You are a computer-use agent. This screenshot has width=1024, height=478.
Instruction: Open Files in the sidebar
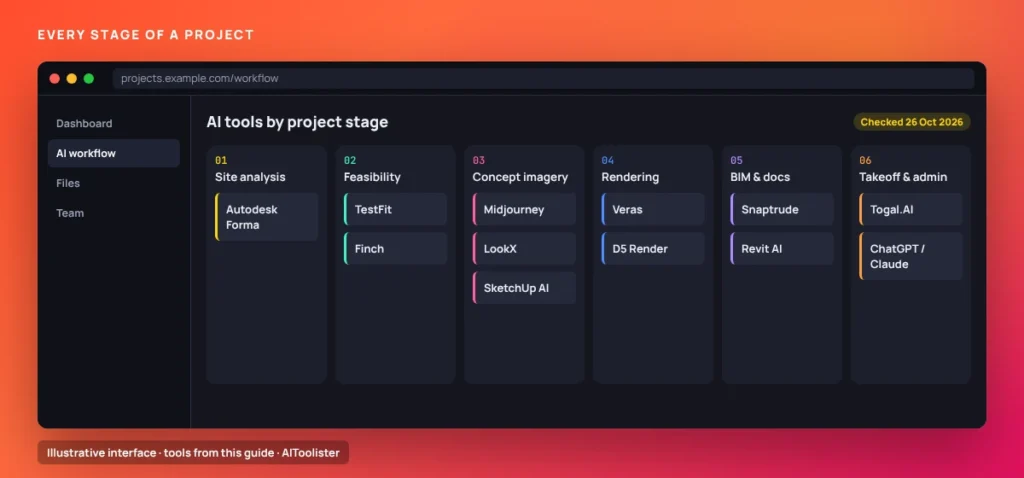point(114,183)
